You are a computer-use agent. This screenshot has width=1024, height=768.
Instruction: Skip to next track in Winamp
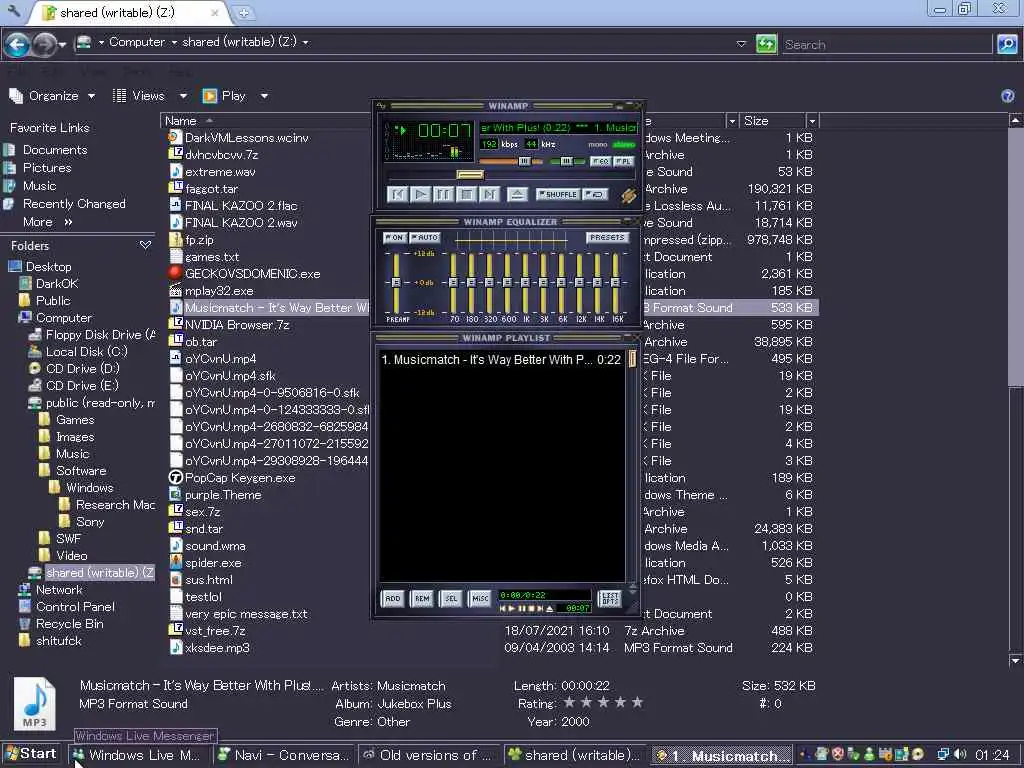coord(489,194)
